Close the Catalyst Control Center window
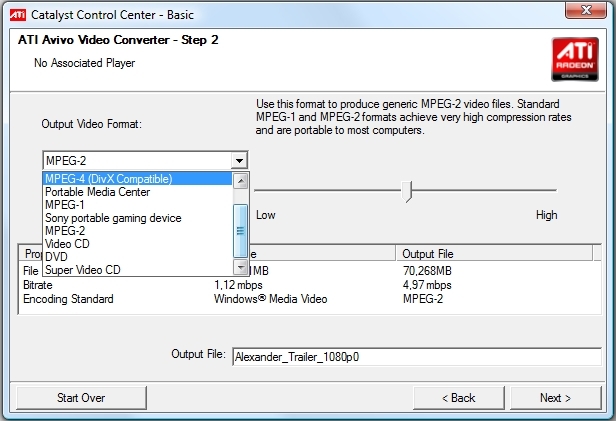Viewport: 616px width, 421px height. 586,10
